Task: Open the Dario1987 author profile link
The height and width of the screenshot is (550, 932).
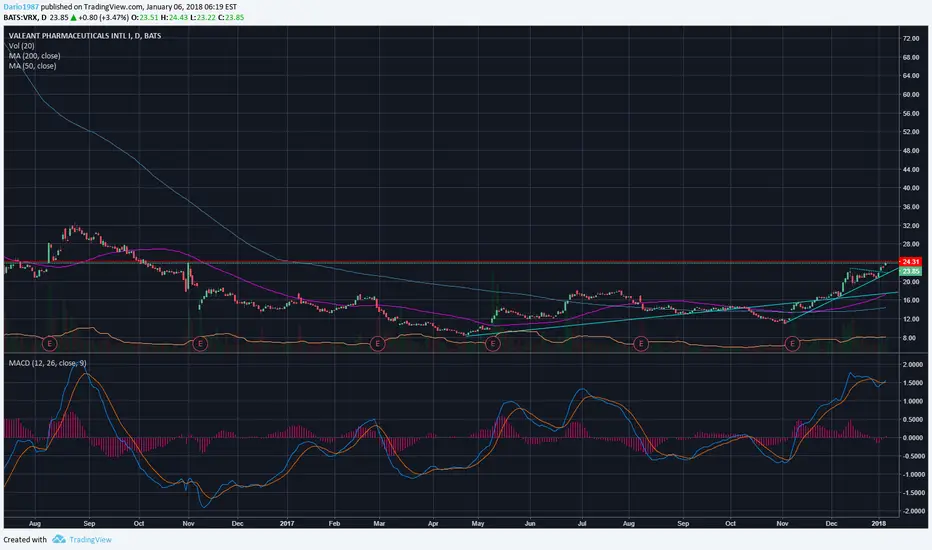Action: point(21,7)
